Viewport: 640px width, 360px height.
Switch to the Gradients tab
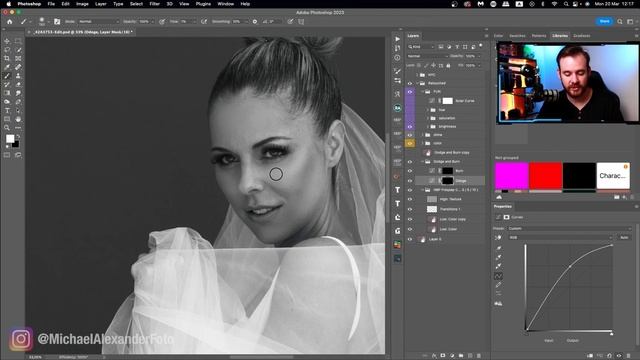(582, 36)
